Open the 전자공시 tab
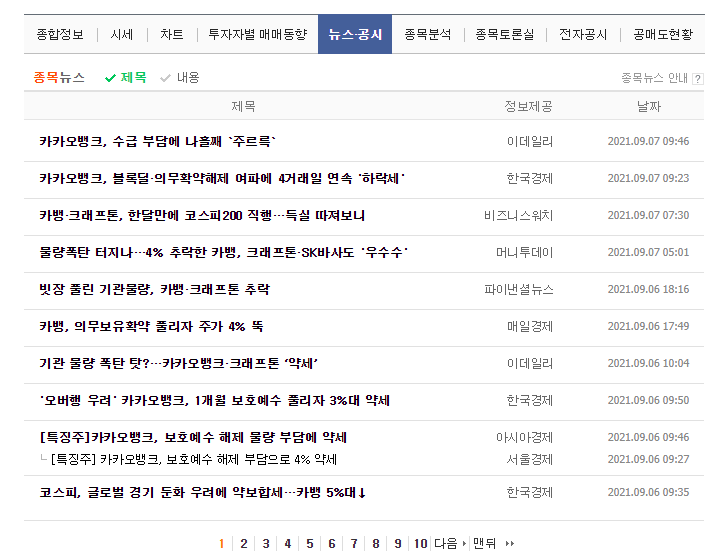717x556 pixels. click(583, 34)
